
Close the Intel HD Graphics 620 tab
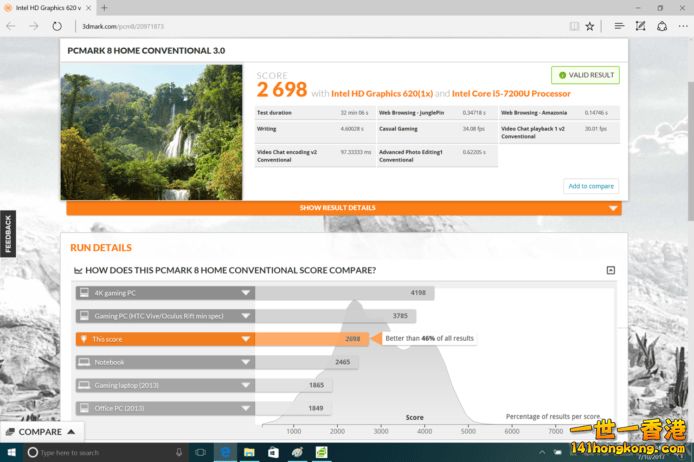pyautogui.click(x=89, y=8)
